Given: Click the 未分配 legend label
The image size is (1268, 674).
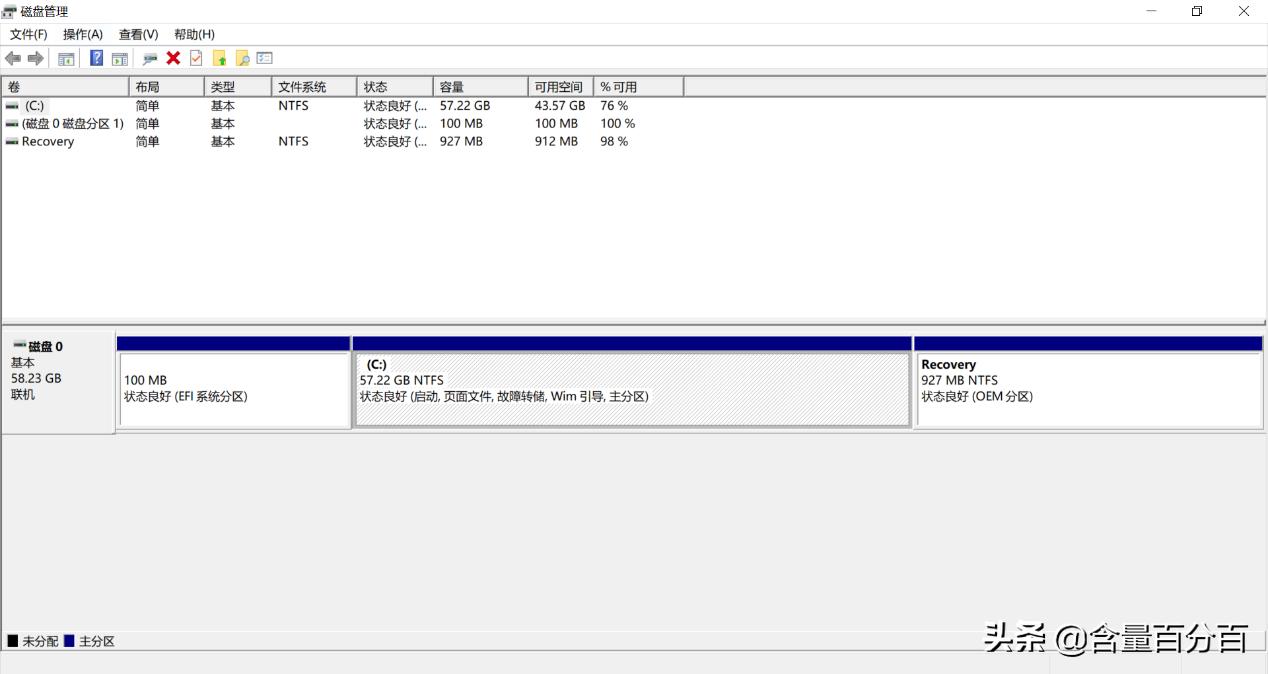Looking at the screenshot, I should coord(41,641).
